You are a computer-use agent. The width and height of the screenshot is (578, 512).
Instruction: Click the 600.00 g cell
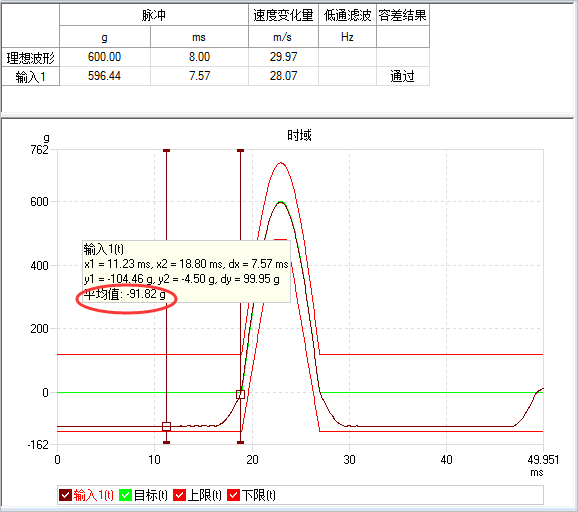pyautogui.click(x=105, y=57)
